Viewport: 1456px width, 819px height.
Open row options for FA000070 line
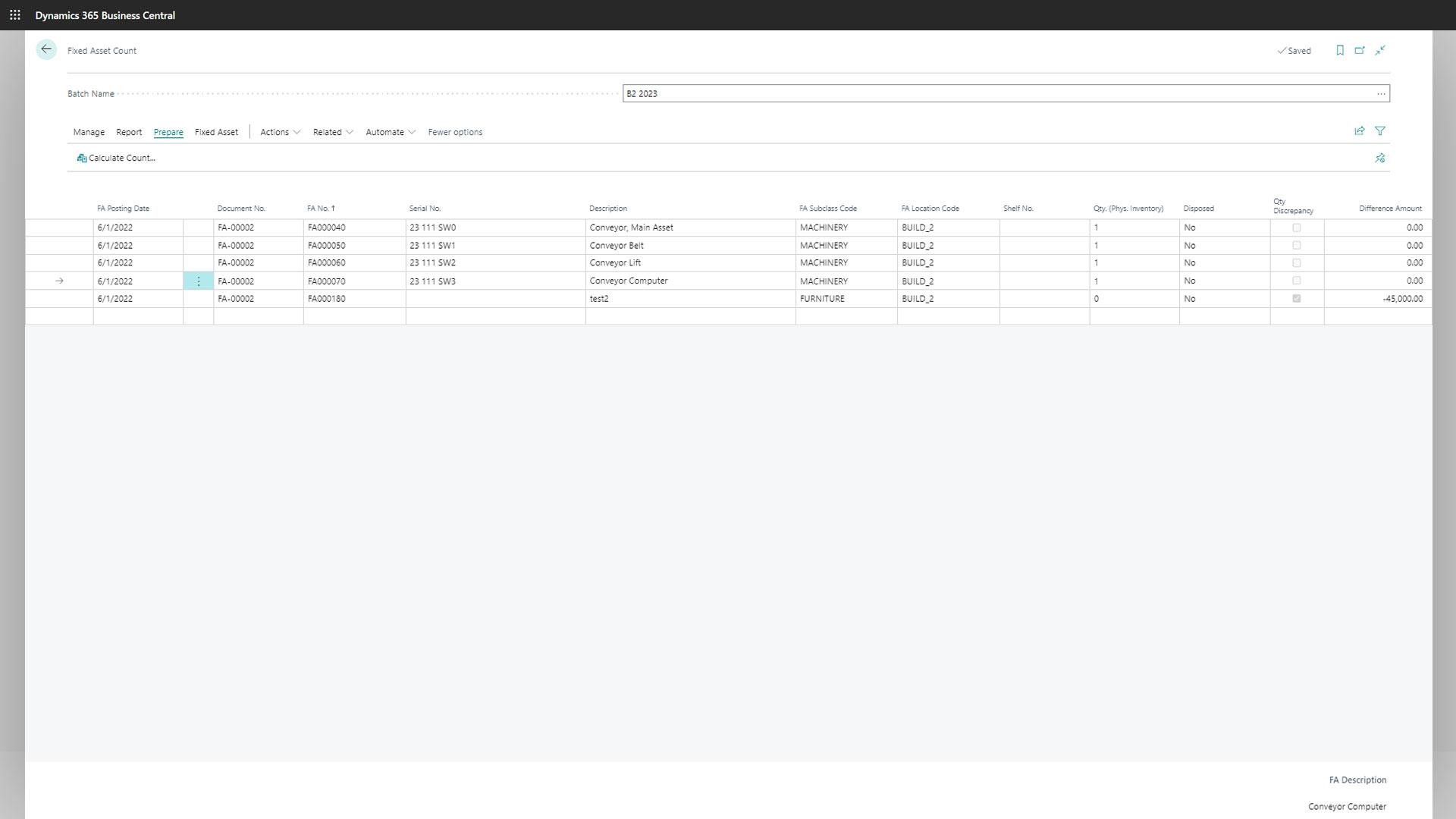[199, 281]
